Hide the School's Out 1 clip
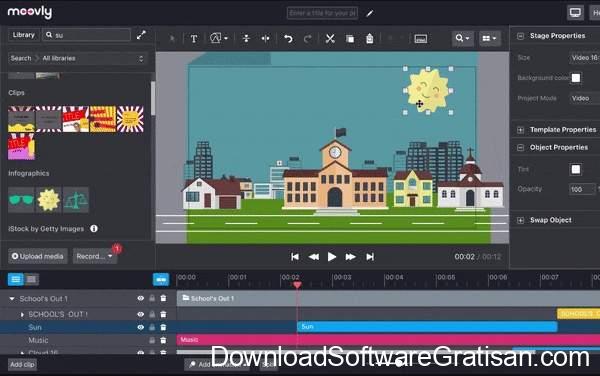The image size is (600, 376). tap(140, 298)
